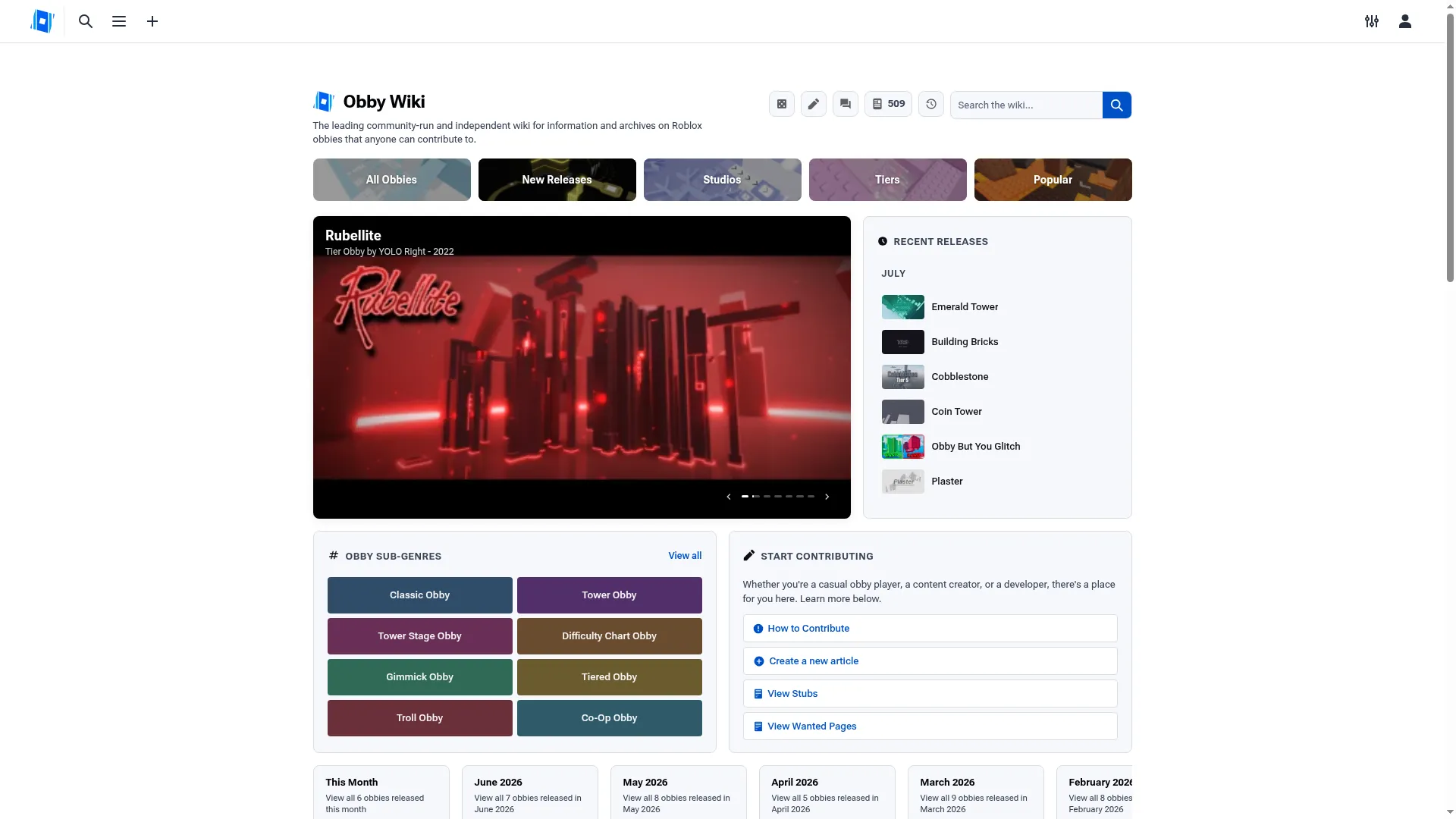Open View Wanted Pages link
The height and width of the screenshot is (819, 1456).
click(930, 726)
